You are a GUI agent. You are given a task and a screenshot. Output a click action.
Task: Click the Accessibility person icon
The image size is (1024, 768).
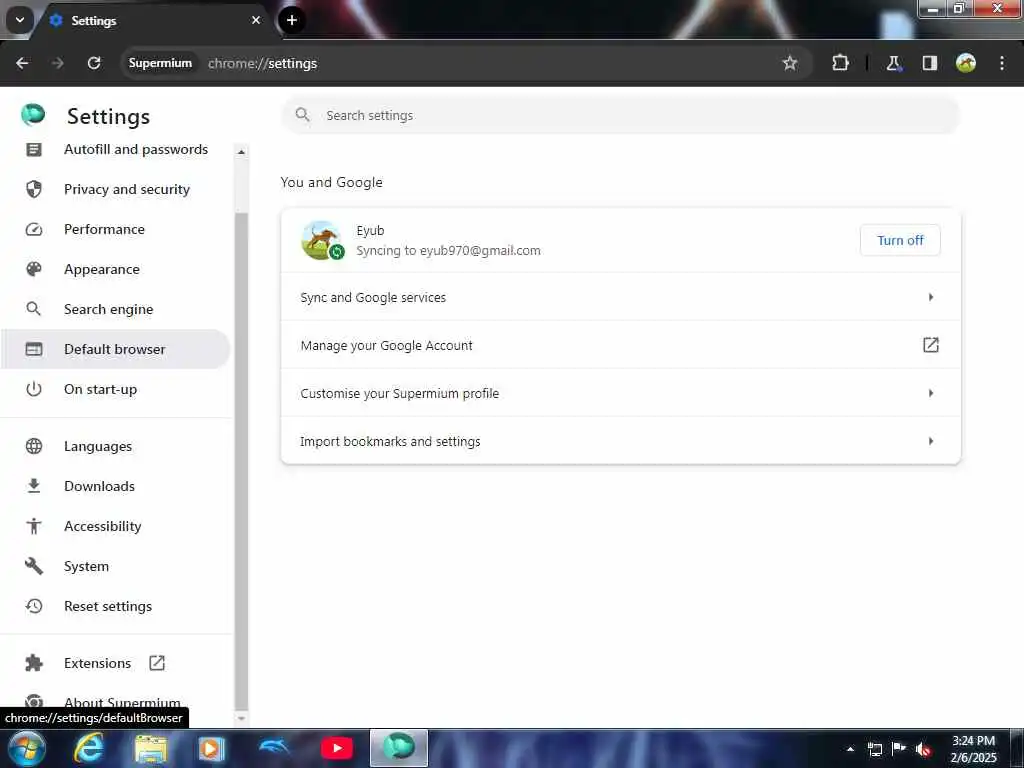coord(34,526)
